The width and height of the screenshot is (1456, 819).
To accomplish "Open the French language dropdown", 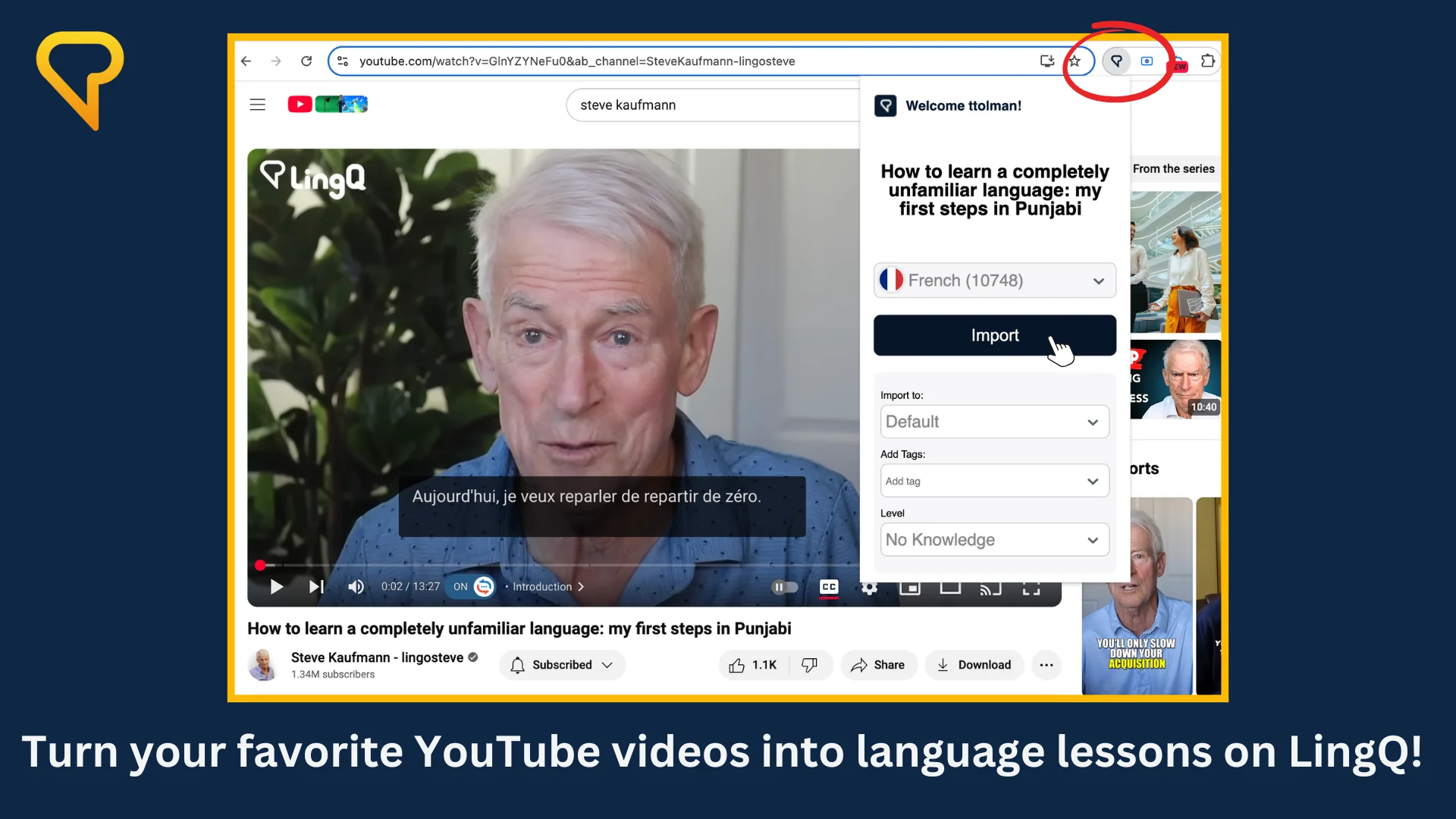I will [x=995, y=281].
